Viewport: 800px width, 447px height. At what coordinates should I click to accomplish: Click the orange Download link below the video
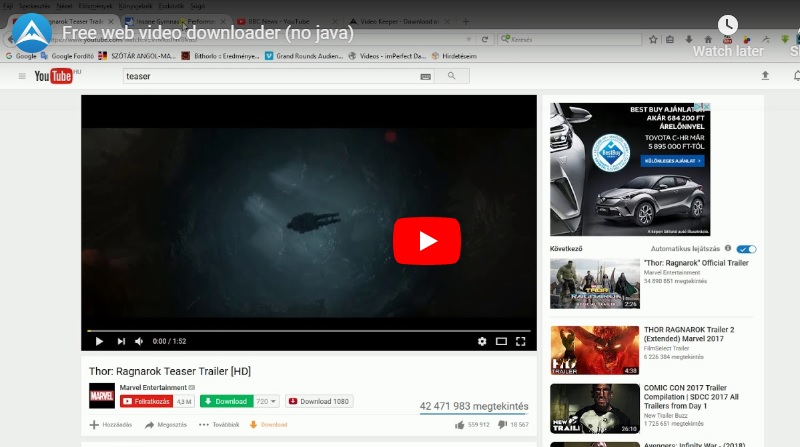tap(268, 425)
